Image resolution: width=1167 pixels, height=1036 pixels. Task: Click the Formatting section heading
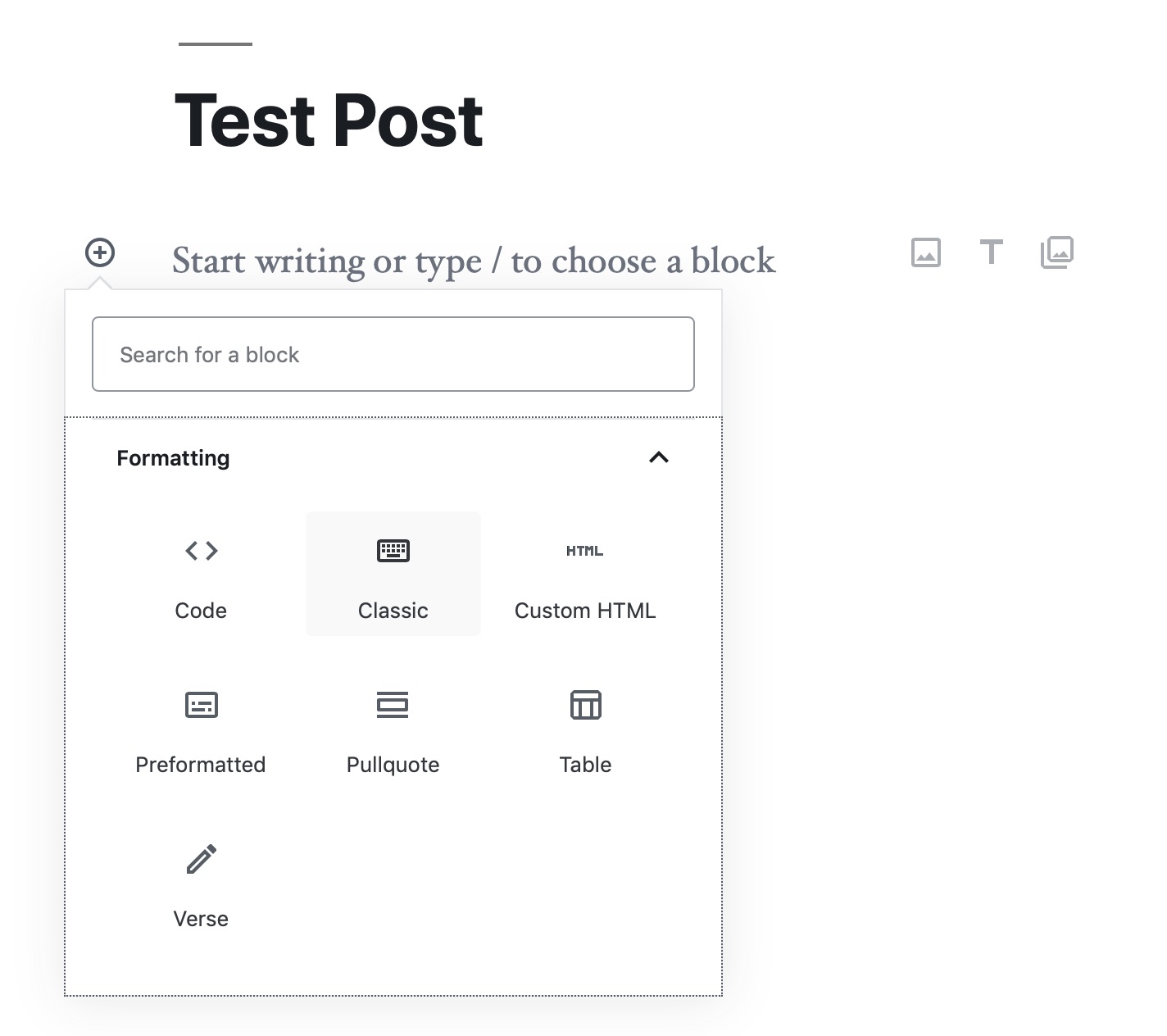[x=173, y=458]
